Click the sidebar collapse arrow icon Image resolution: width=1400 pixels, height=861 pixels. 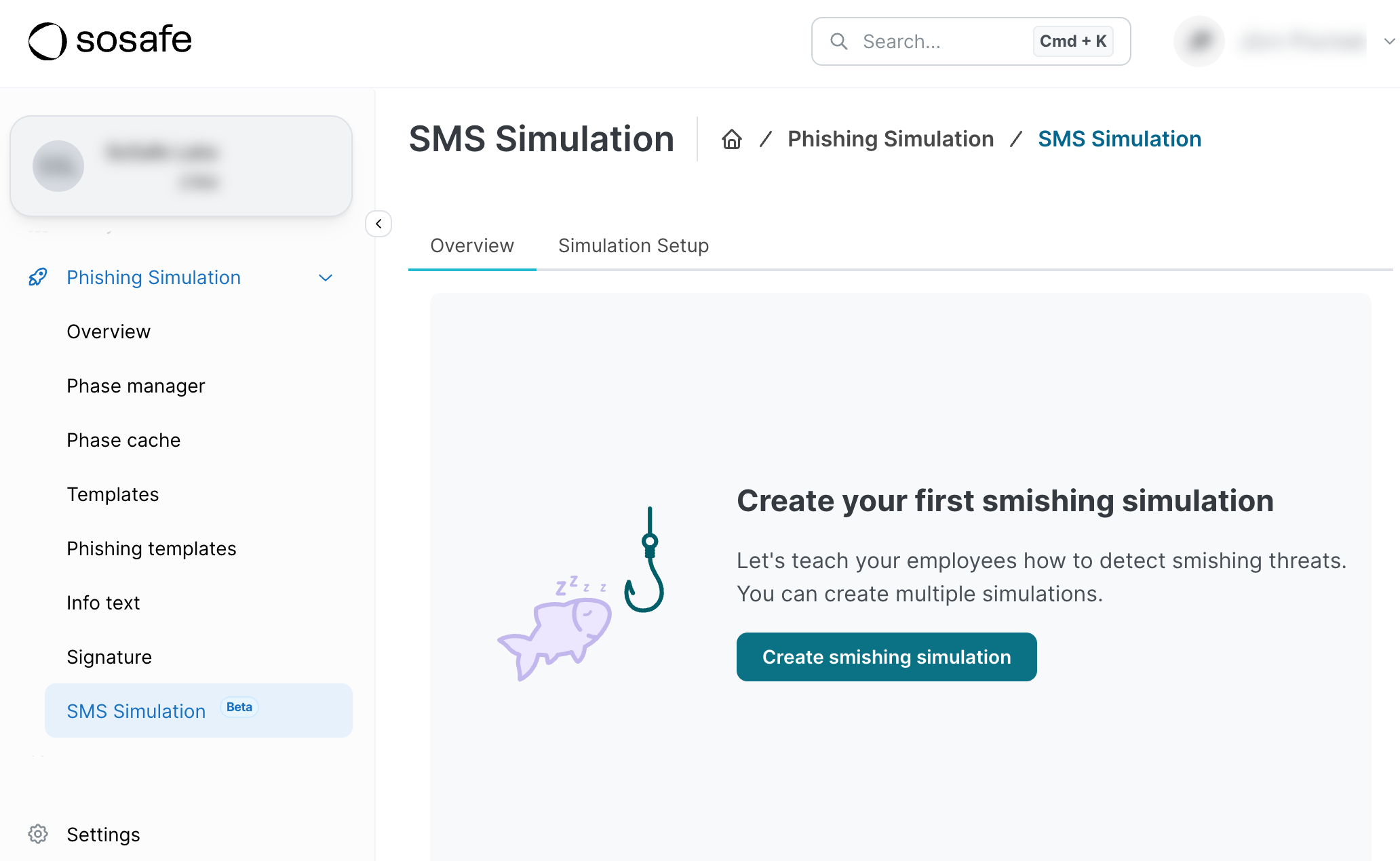coord(380,223)
